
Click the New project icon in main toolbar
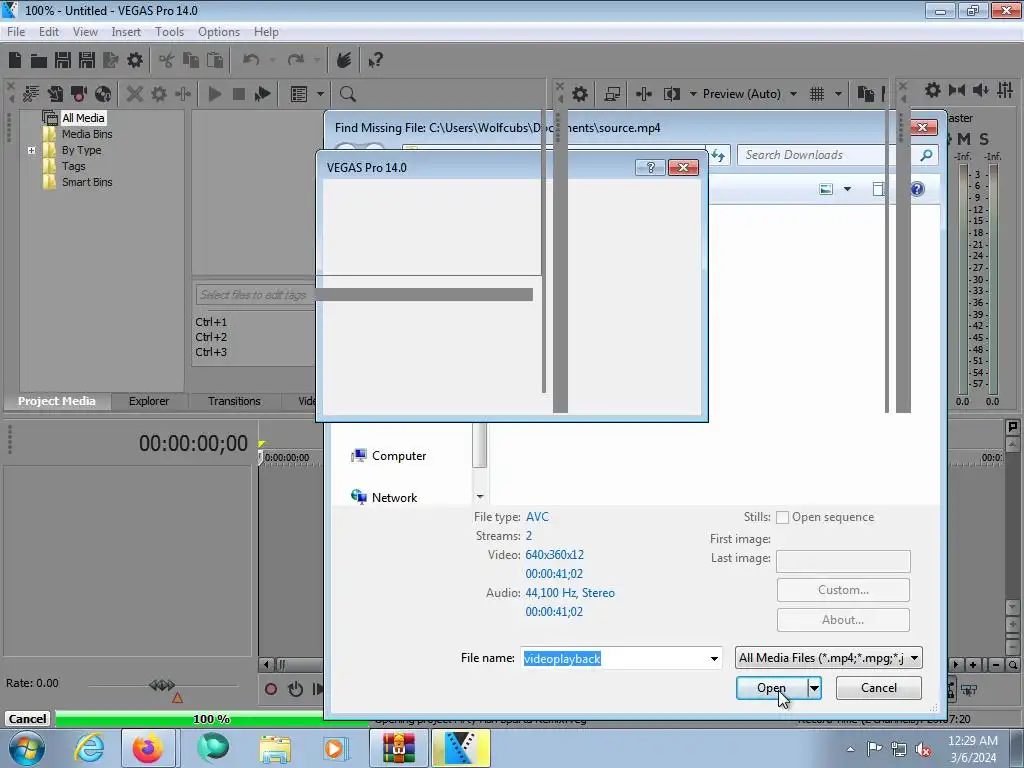[15, 60]
